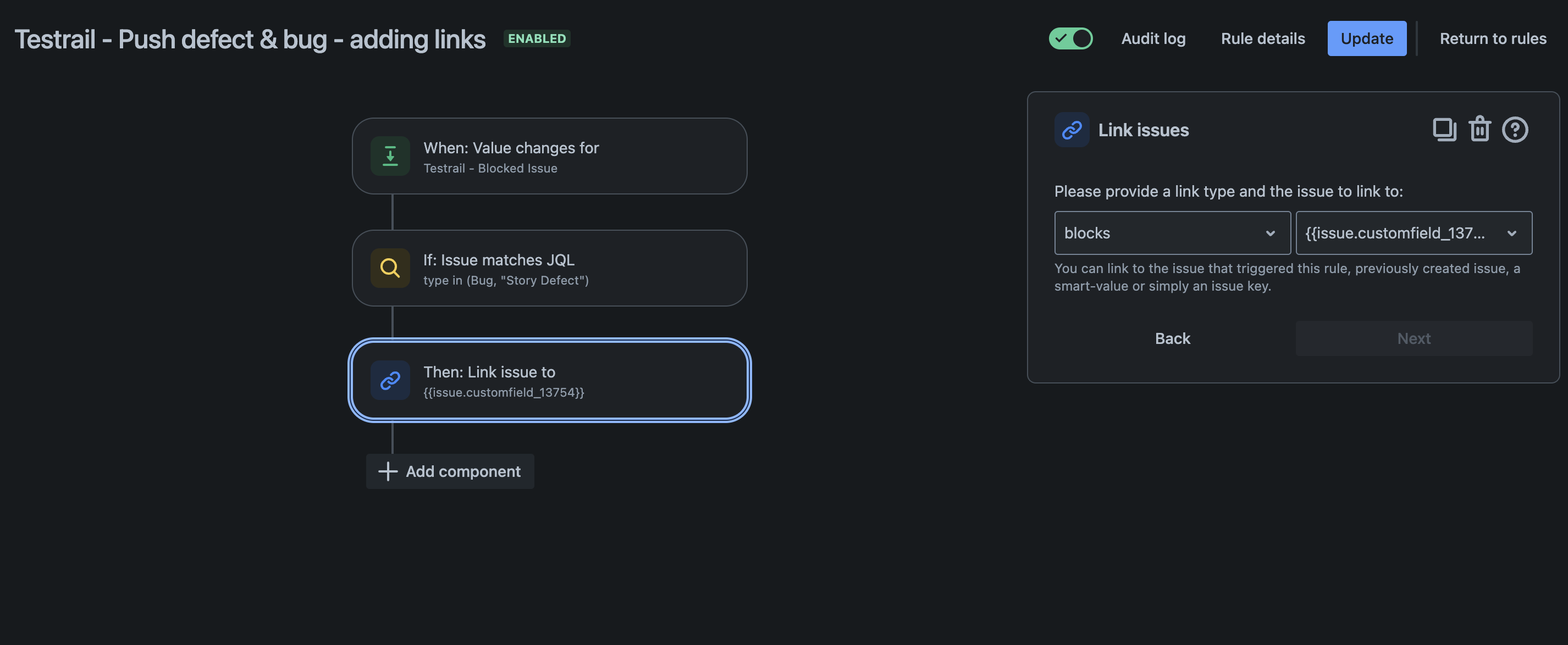Click plus icon on Add component
The width and height of the screenshot is (1568, 645).
click(x=388, y=471)
